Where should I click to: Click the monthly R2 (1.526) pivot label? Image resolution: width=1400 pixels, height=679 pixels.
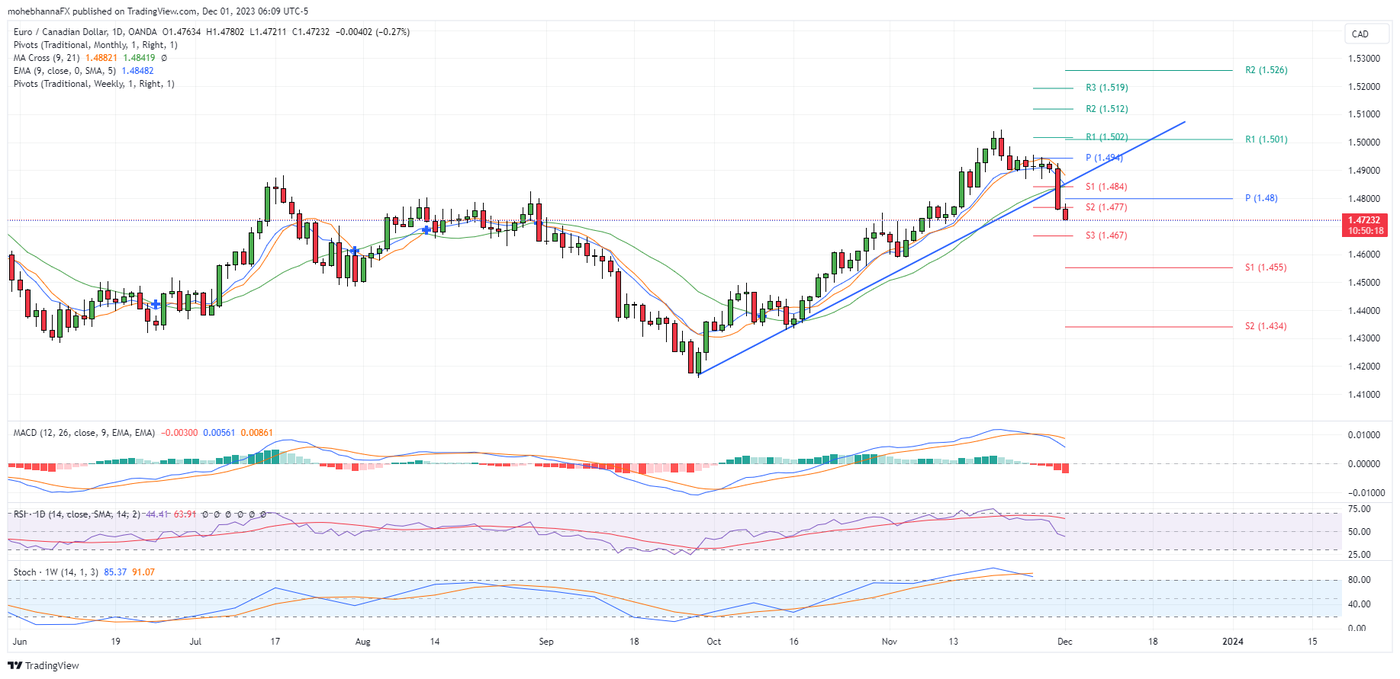click(x=1265, y=71)
